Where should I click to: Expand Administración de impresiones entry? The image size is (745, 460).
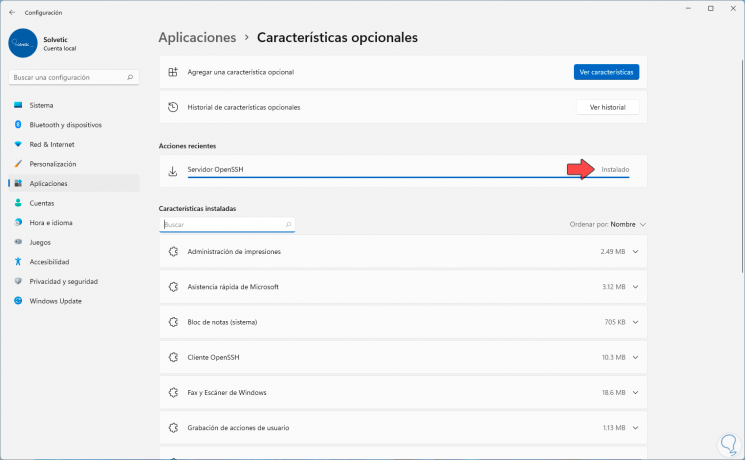tap(635, 251)
